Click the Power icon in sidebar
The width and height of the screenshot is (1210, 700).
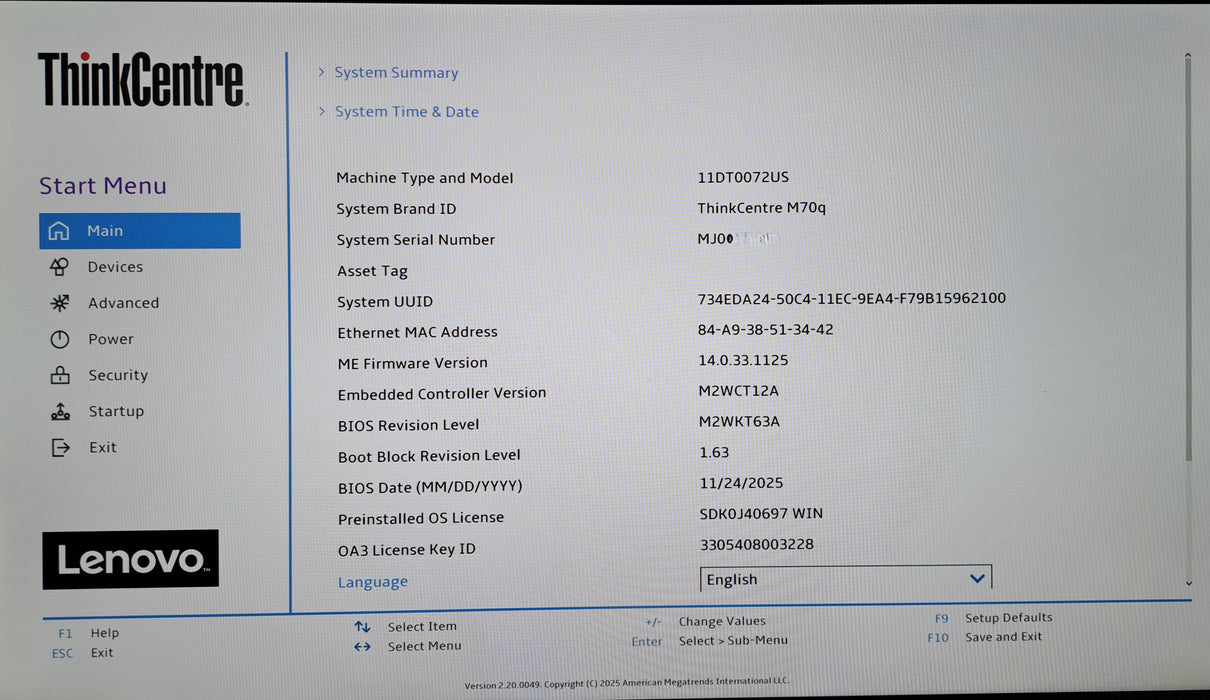(60, 339)
